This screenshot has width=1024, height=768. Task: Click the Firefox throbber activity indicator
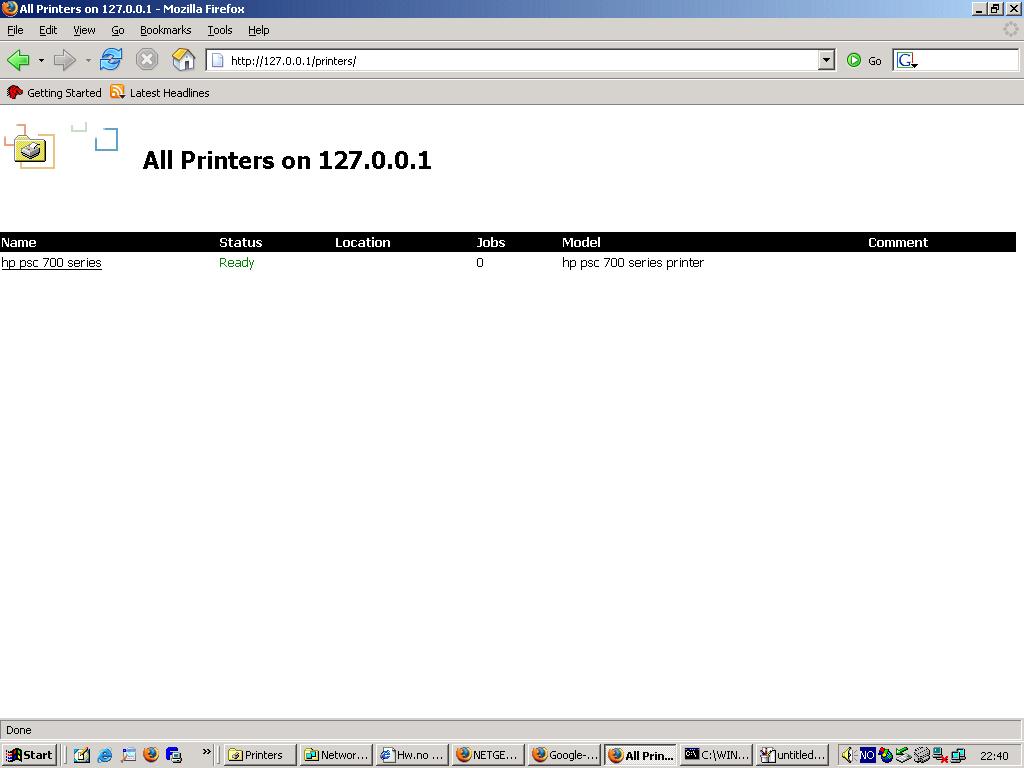point(1010,29)
